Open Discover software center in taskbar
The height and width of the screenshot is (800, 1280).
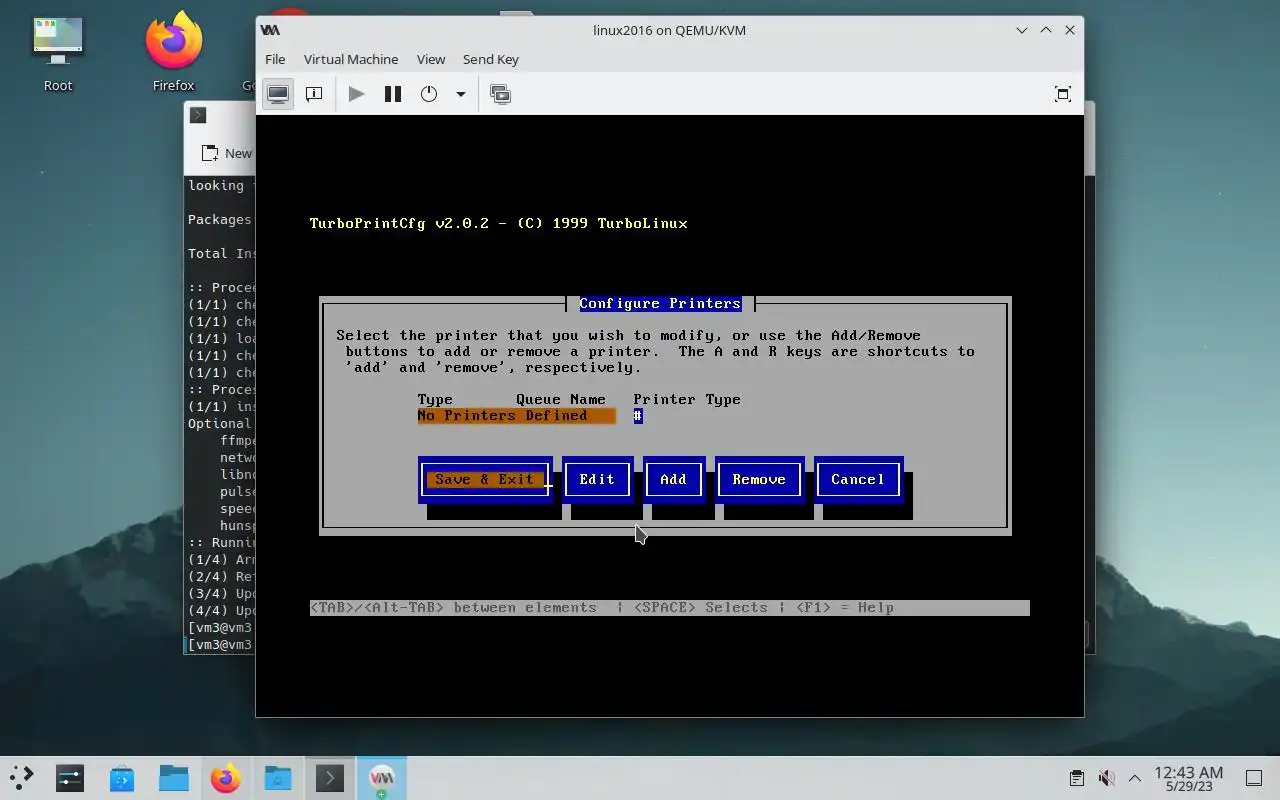click(x=122, y=778)
